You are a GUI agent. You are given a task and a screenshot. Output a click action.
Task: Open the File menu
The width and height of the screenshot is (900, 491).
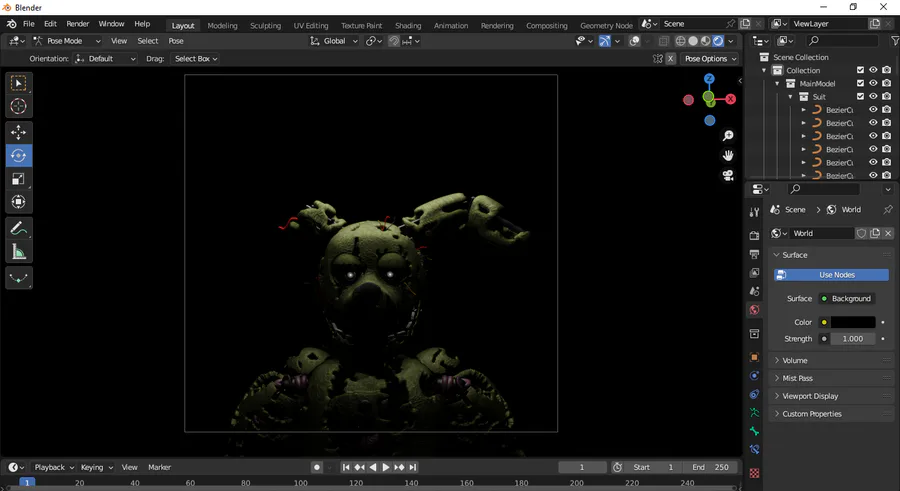click(29, 24)
